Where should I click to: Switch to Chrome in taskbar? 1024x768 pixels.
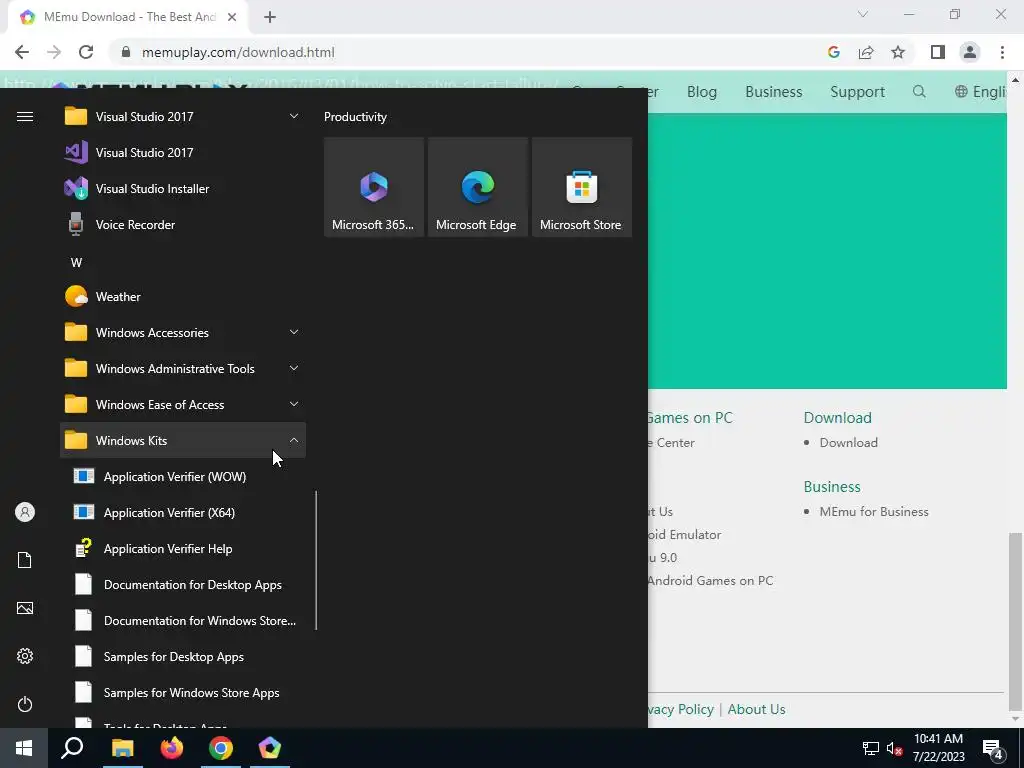coord(221,748)
